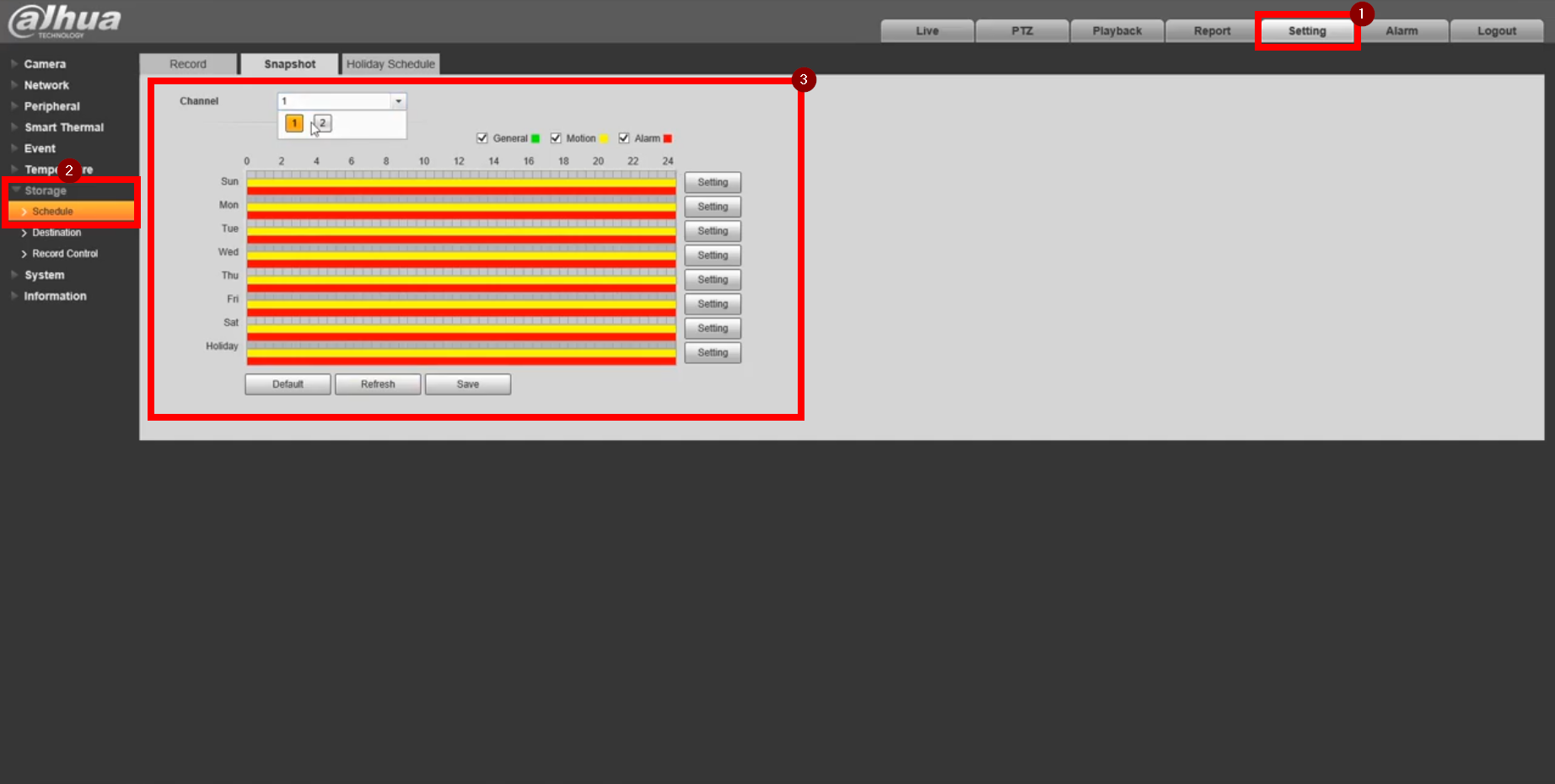This screenshot has height=784, width=1555.
Task: Switch to the Record tab
Action: click(x=188, y=64)
